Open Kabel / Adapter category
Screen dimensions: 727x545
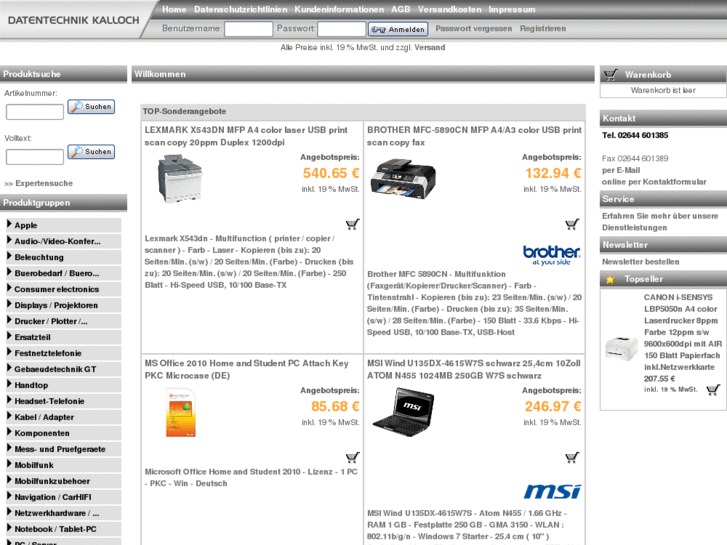point(44,417)
